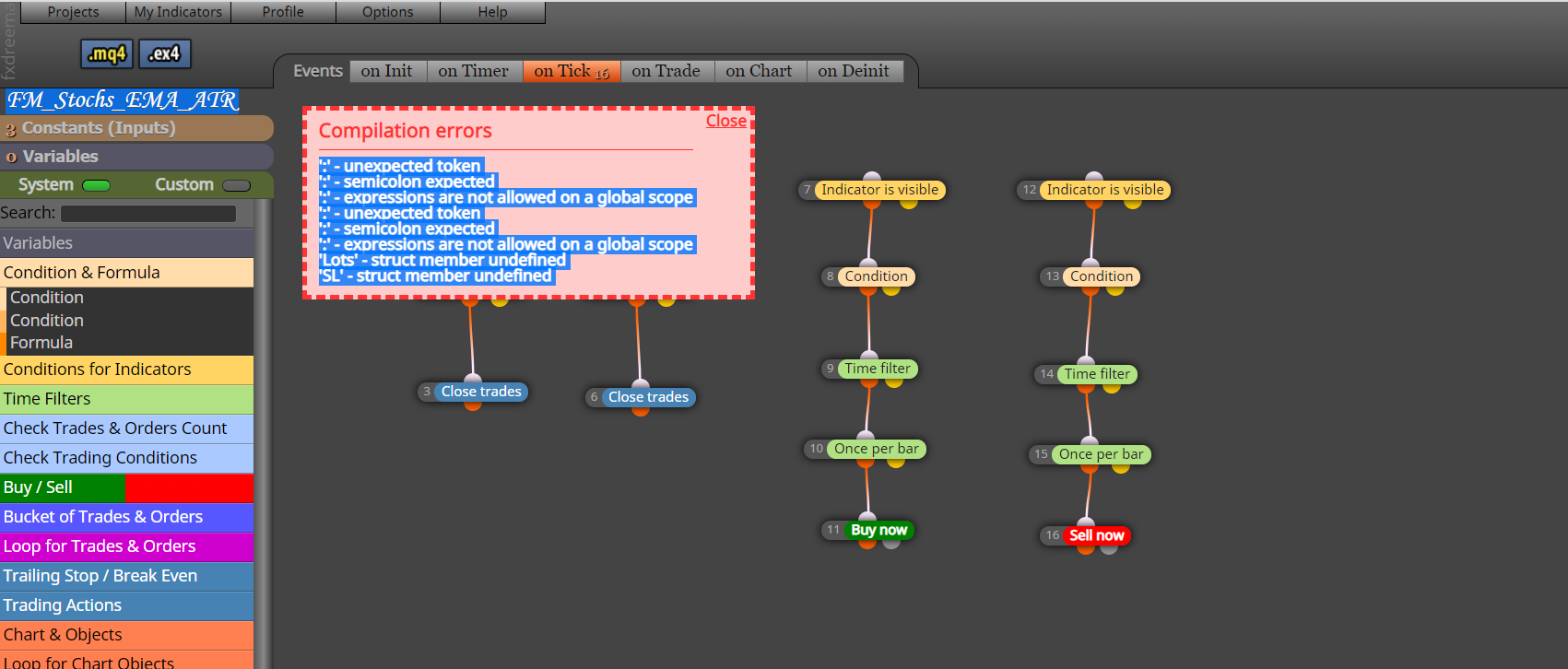Open the Options menu
1568x669 pixels.
[388, 12]
